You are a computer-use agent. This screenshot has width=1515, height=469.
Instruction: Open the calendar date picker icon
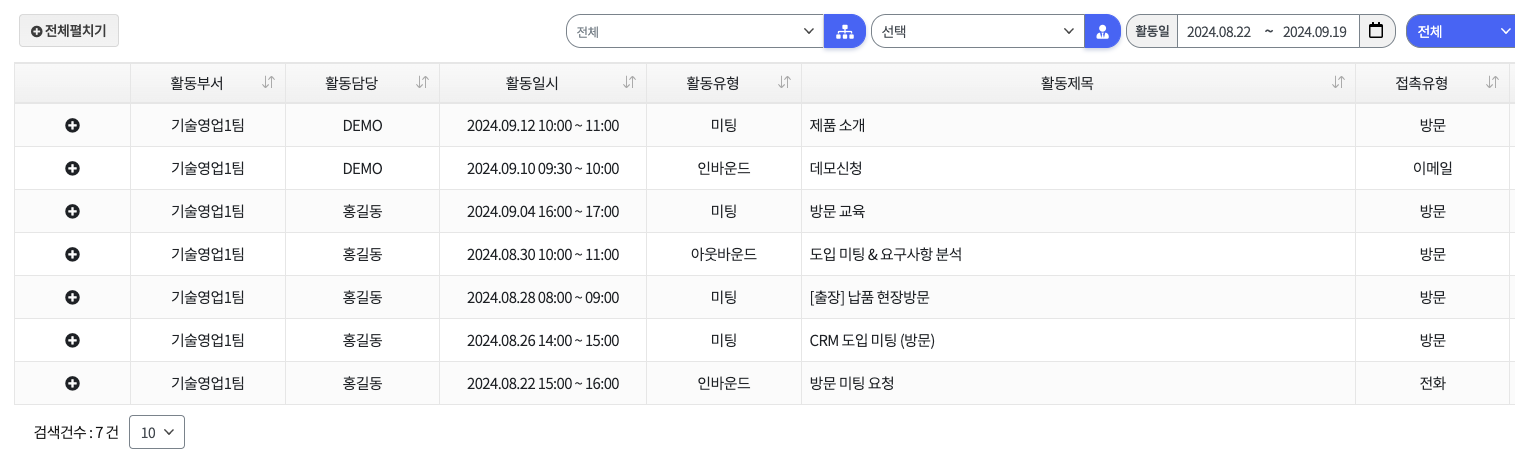pos(1376,31)
